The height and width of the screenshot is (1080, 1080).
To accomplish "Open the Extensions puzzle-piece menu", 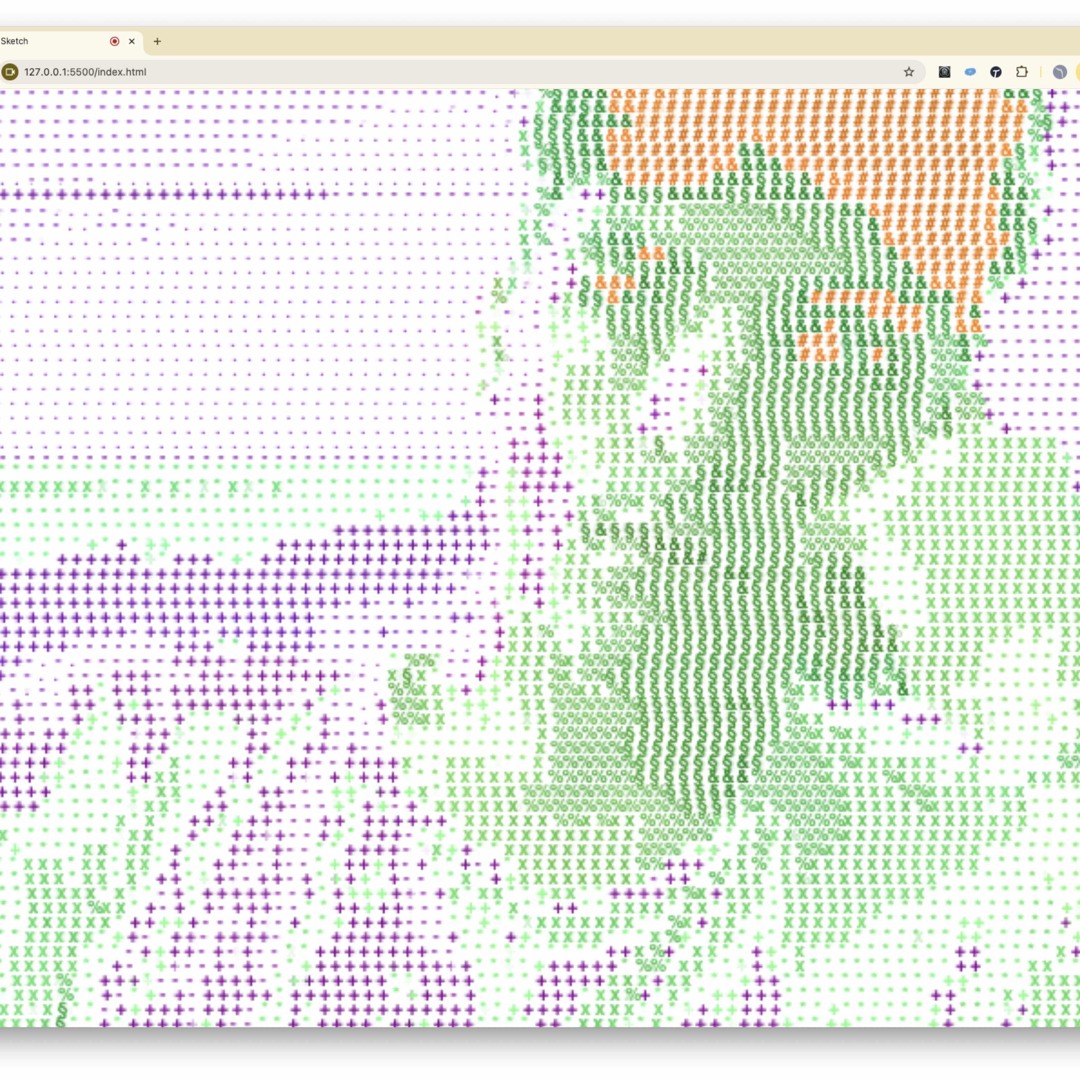I will coord(1021,72).
